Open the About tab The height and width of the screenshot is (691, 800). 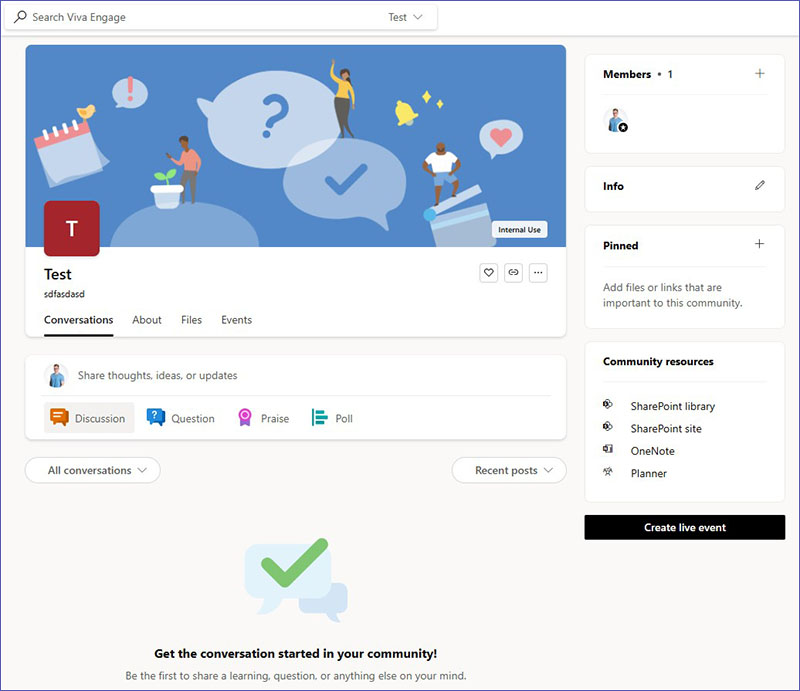(x=147, y=320)
